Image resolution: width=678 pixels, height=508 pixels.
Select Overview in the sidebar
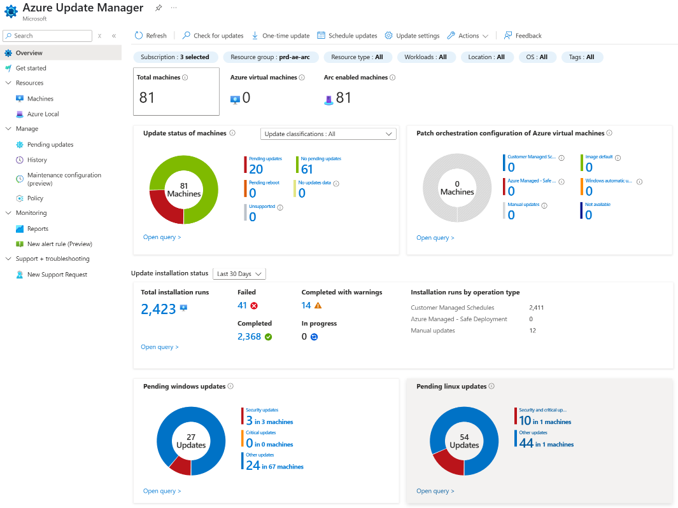pos(61,53)
